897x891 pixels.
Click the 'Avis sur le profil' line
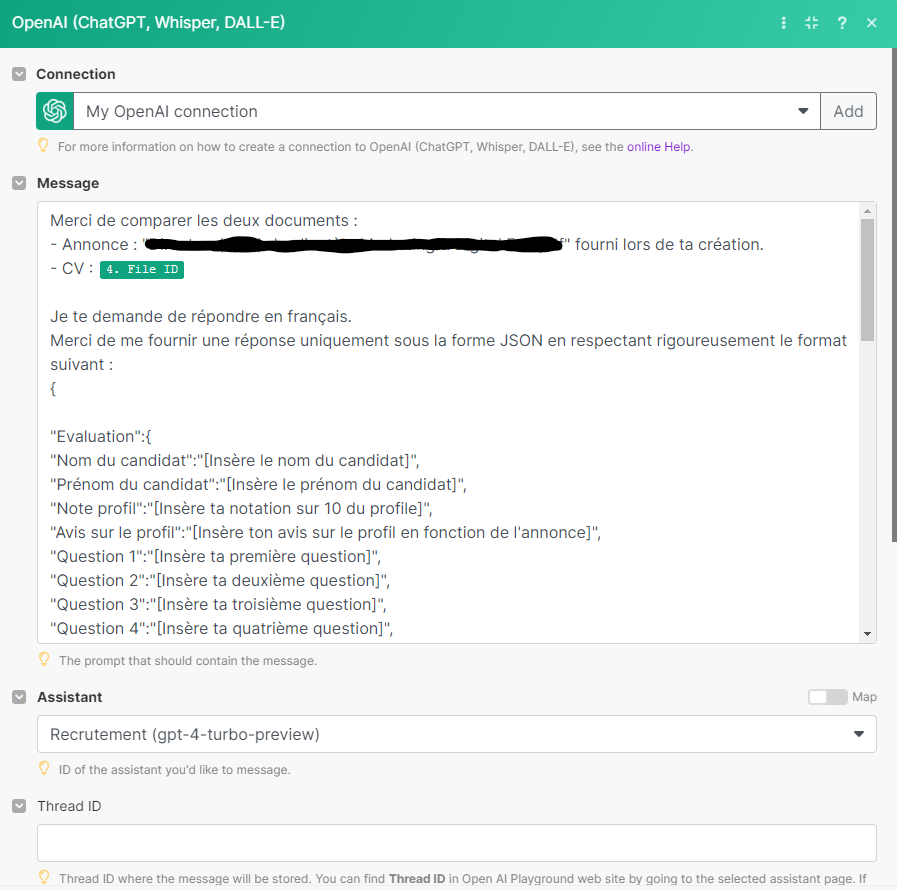click(x=326, y=532)
